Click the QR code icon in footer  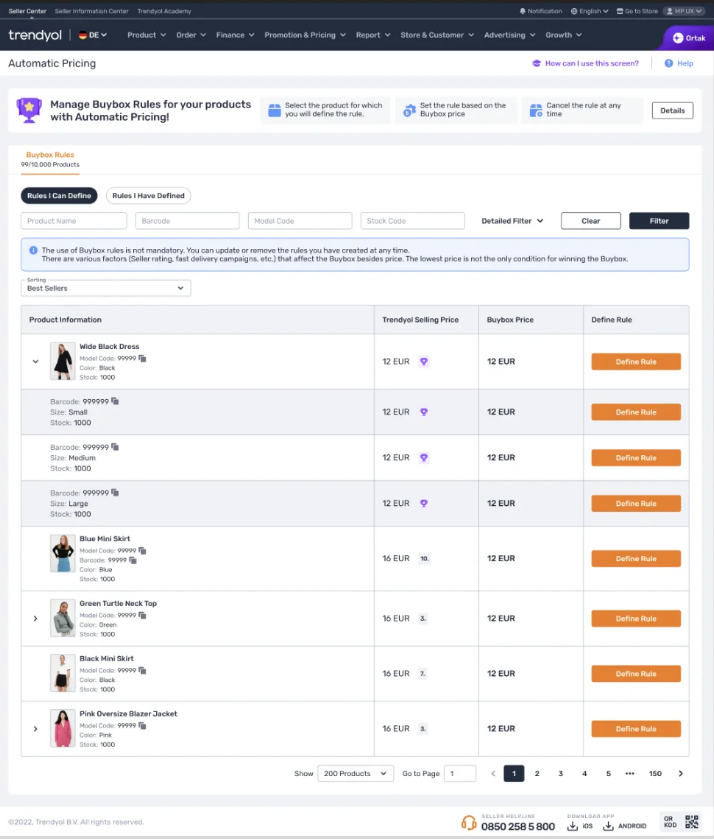(692, 822)
